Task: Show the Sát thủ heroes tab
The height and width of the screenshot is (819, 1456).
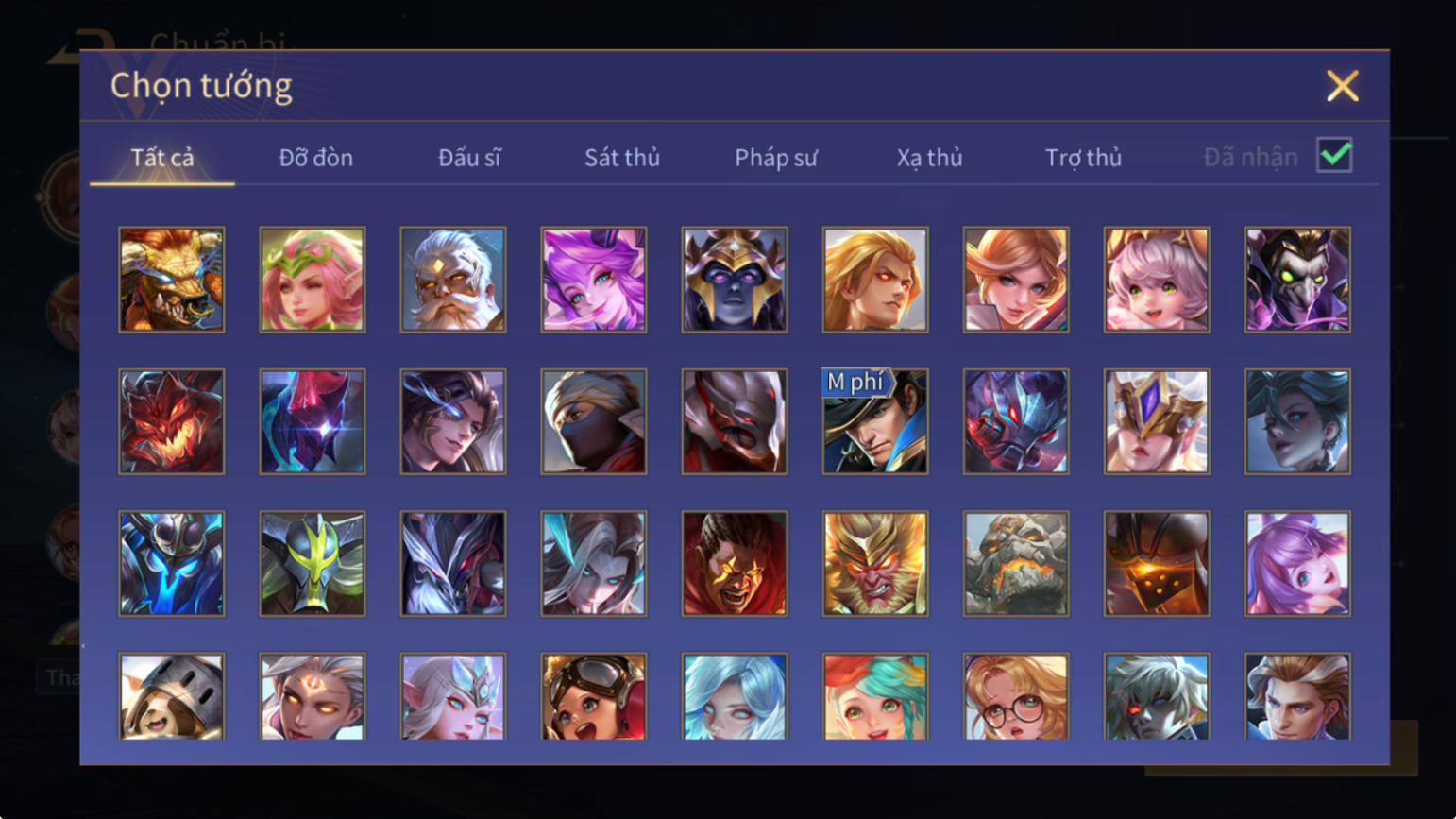Action: (622, 158)
